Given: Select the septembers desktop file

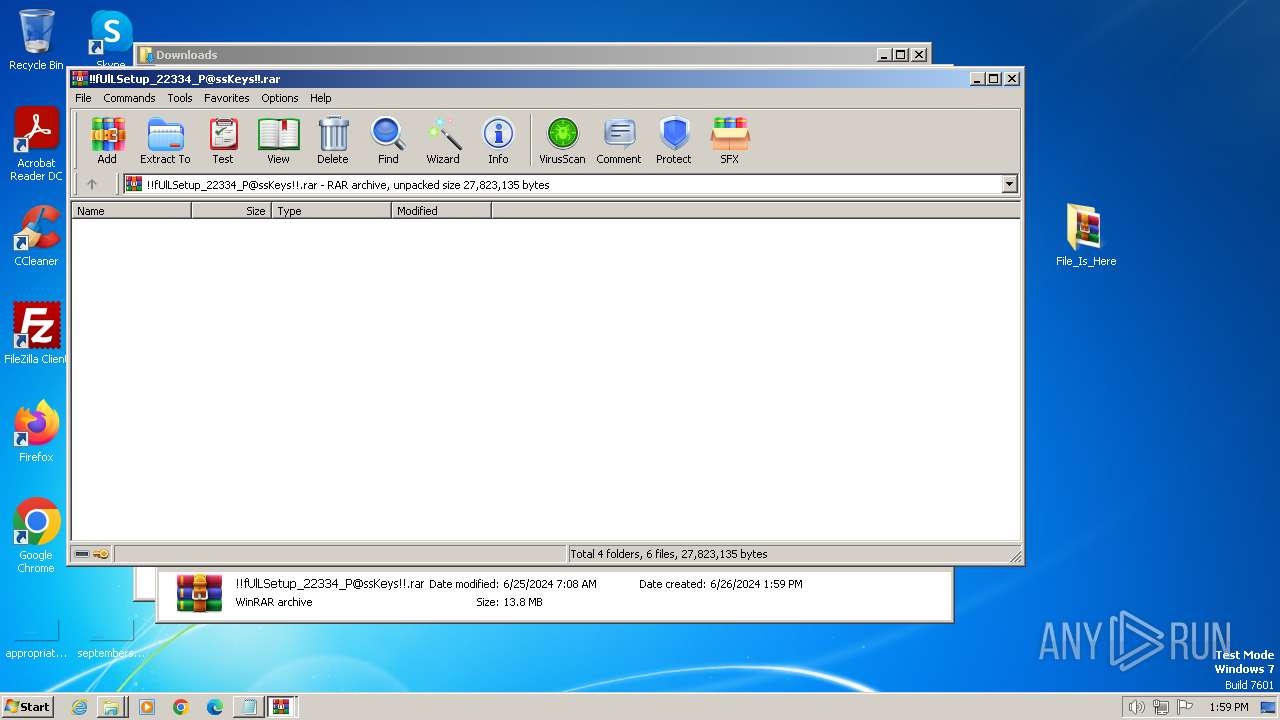Looking at the screenshot, I should pos(111,638).
